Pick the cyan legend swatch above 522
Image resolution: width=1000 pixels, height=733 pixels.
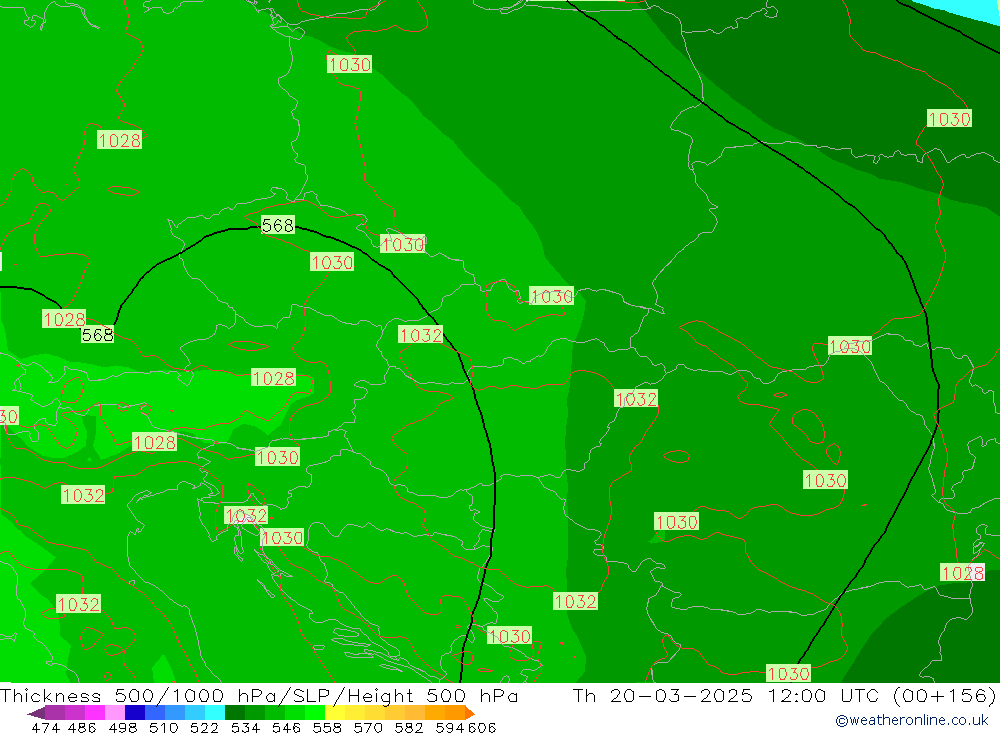coord(215,713)
